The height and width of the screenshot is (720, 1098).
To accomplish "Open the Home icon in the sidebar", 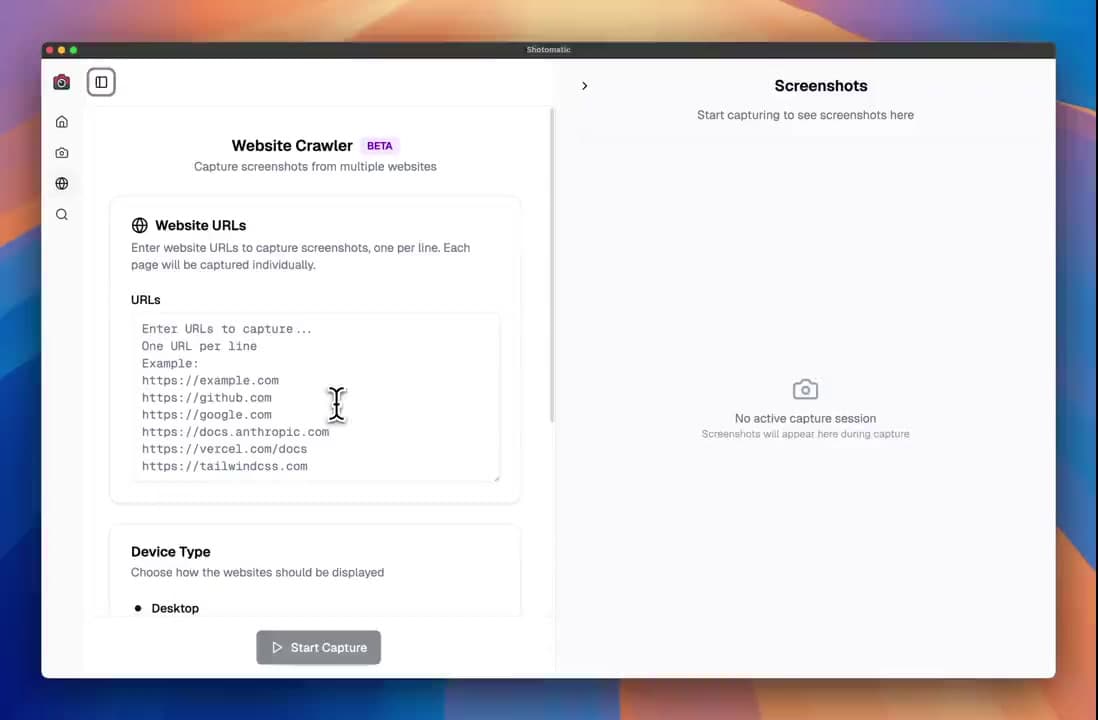I will (x=61, y=121).
